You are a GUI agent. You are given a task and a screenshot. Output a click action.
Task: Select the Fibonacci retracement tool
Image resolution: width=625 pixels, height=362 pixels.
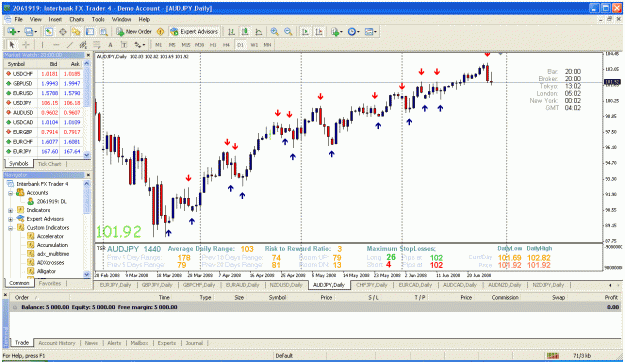point(96,45)
